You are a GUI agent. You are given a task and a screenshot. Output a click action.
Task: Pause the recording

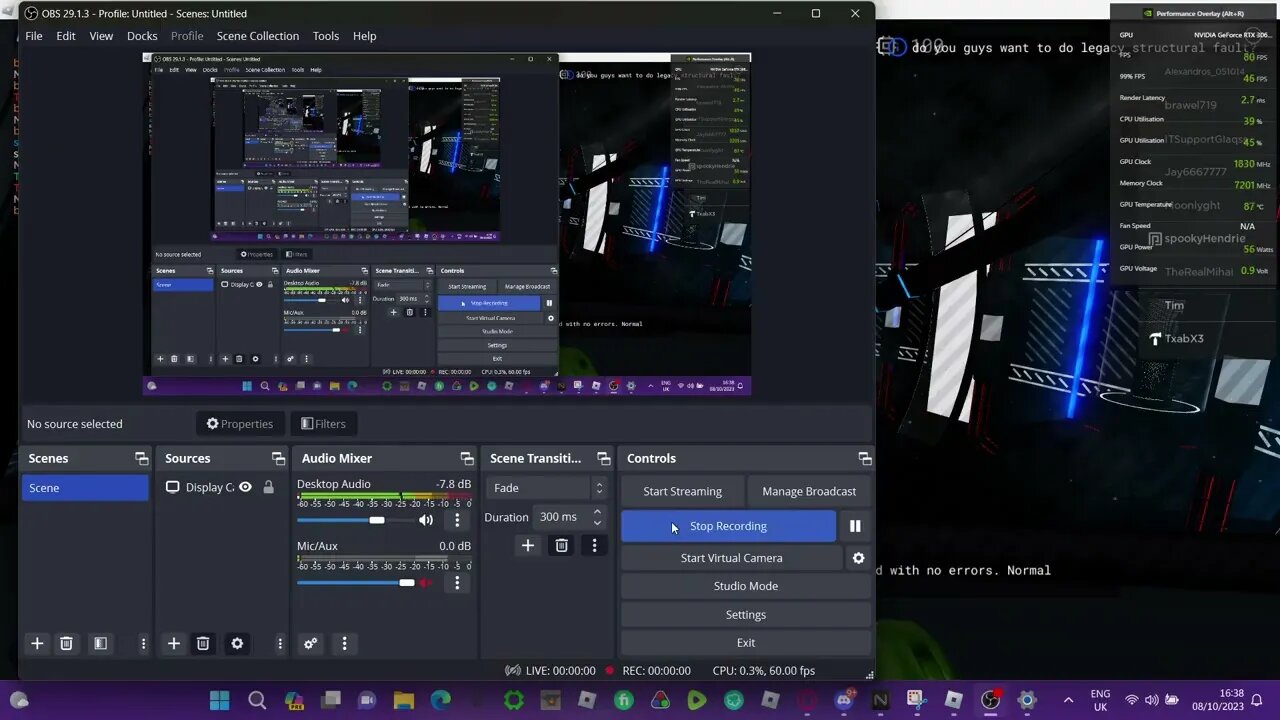pyautogui.click(x=855, y=526)
